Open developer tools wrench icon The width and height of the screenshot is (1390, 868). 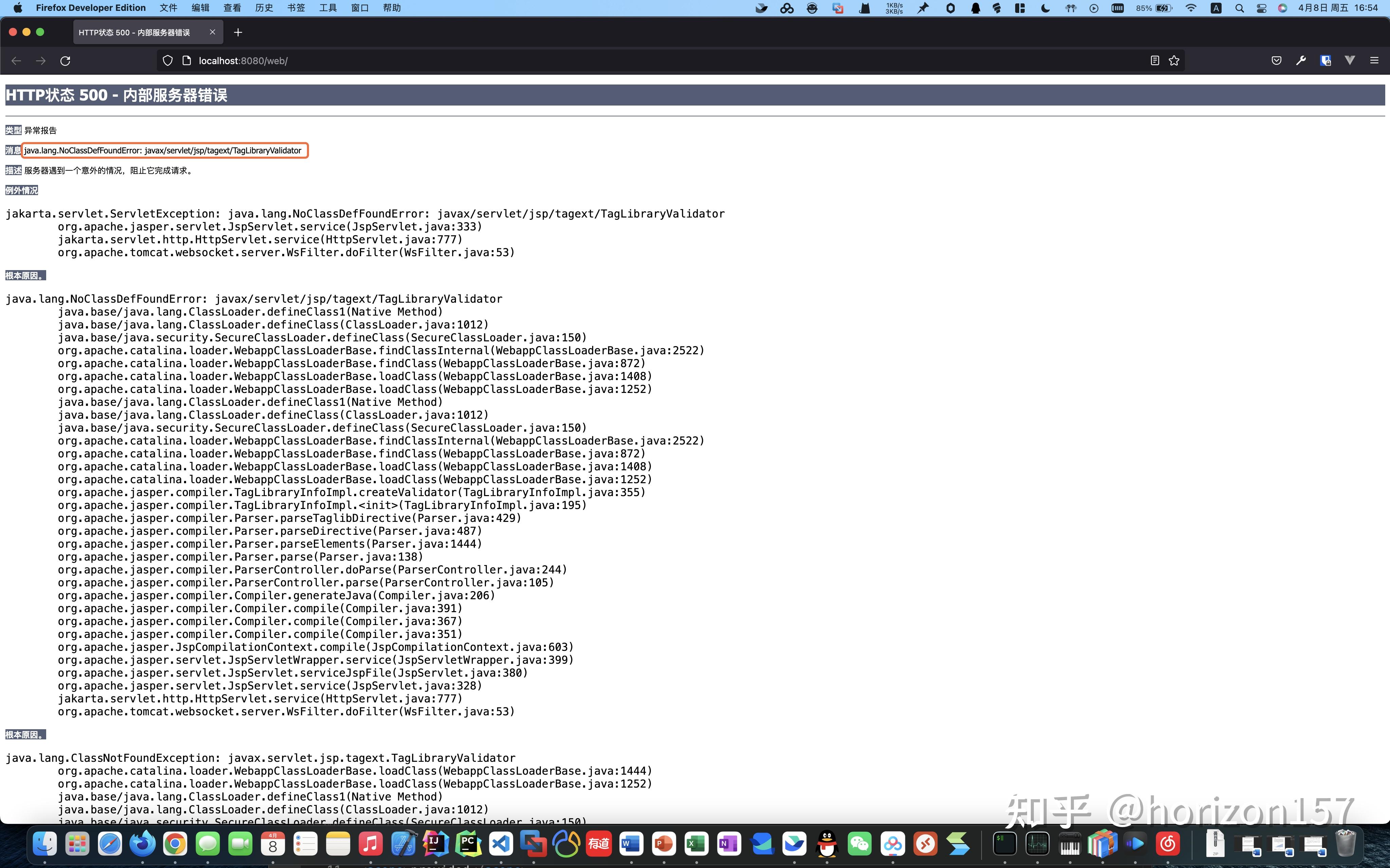(1301, 61)
